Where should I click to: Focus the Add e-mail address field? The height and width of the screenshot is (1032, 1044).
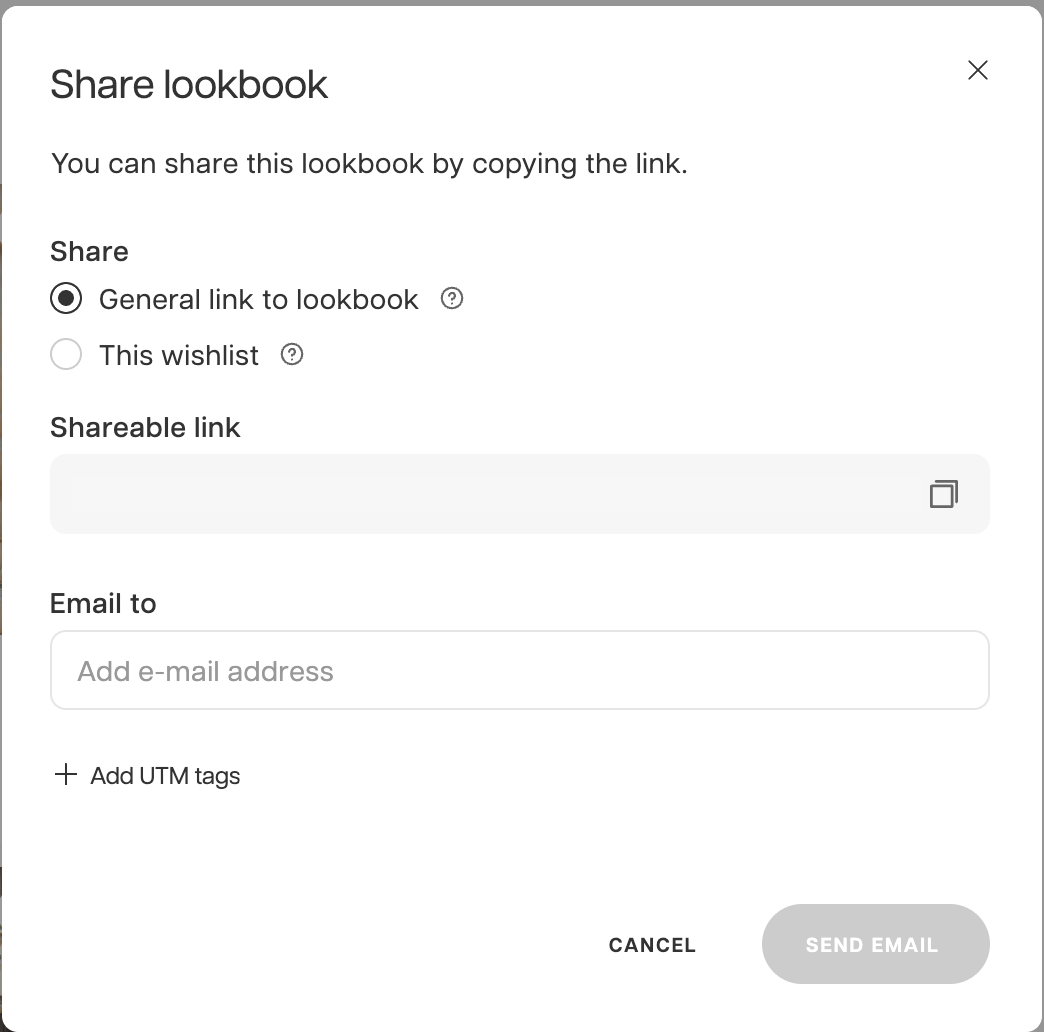[x=519, y=670]
